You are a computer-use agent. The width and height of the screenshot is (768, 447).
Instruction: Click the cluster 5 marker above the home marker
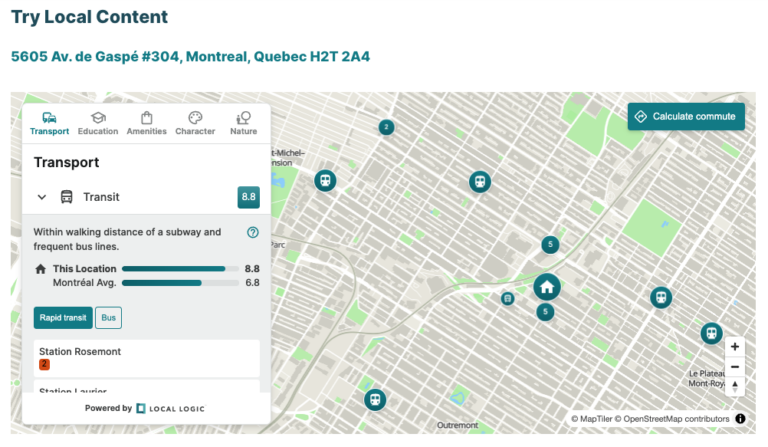[550, 244]
